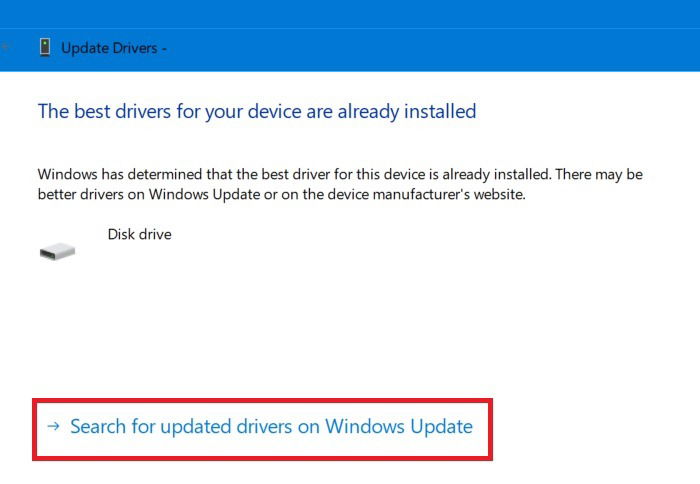
Task: Click the sentence starting 'Windows has determined'
Action: coord(340,174)
